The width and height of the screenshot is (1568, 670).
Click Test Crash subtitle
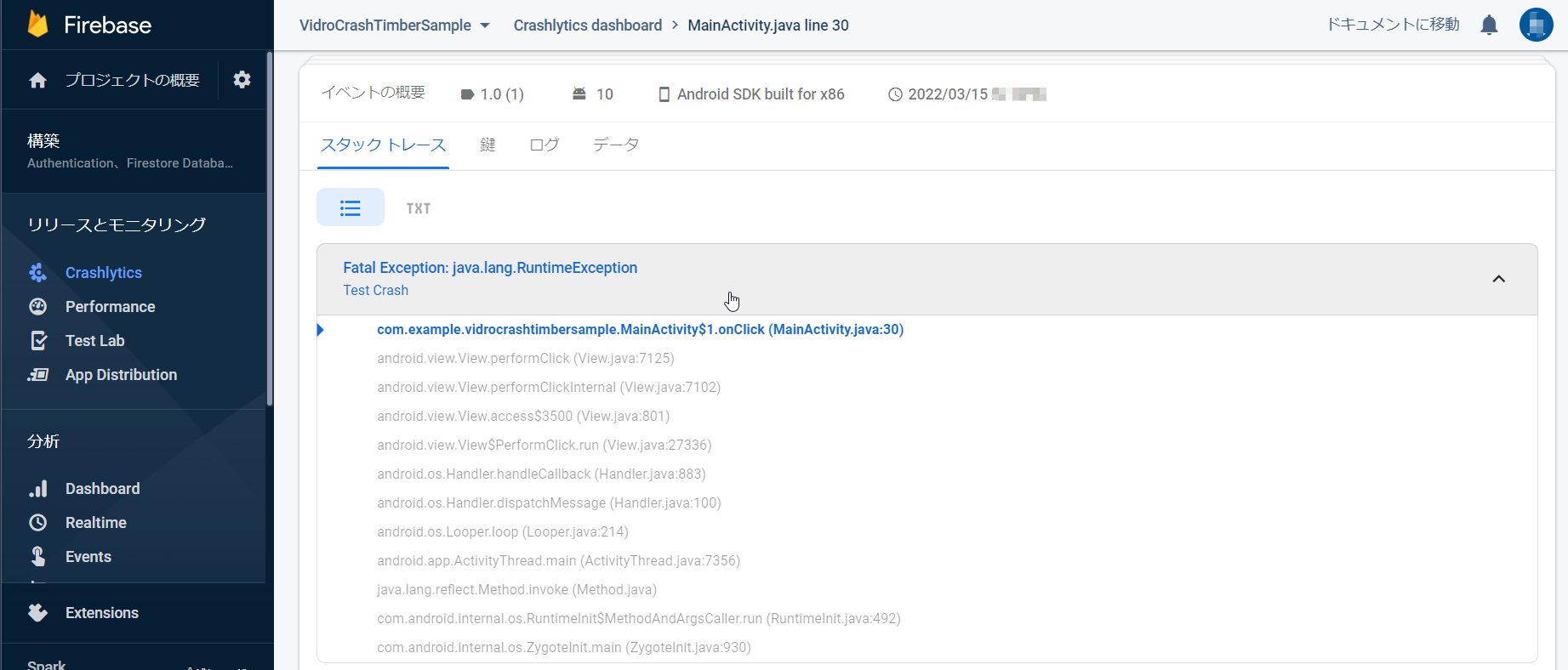(x=376, y=290)
